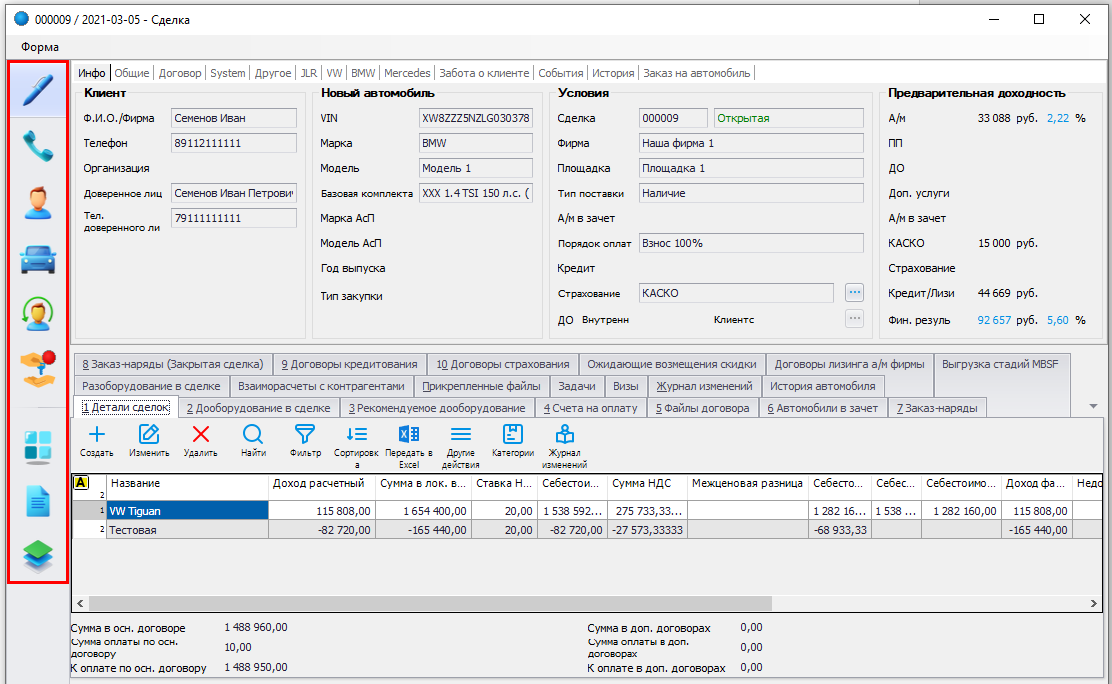Click the blue pen icon in sidebar

pyautogui.click(x=38, y=91)
